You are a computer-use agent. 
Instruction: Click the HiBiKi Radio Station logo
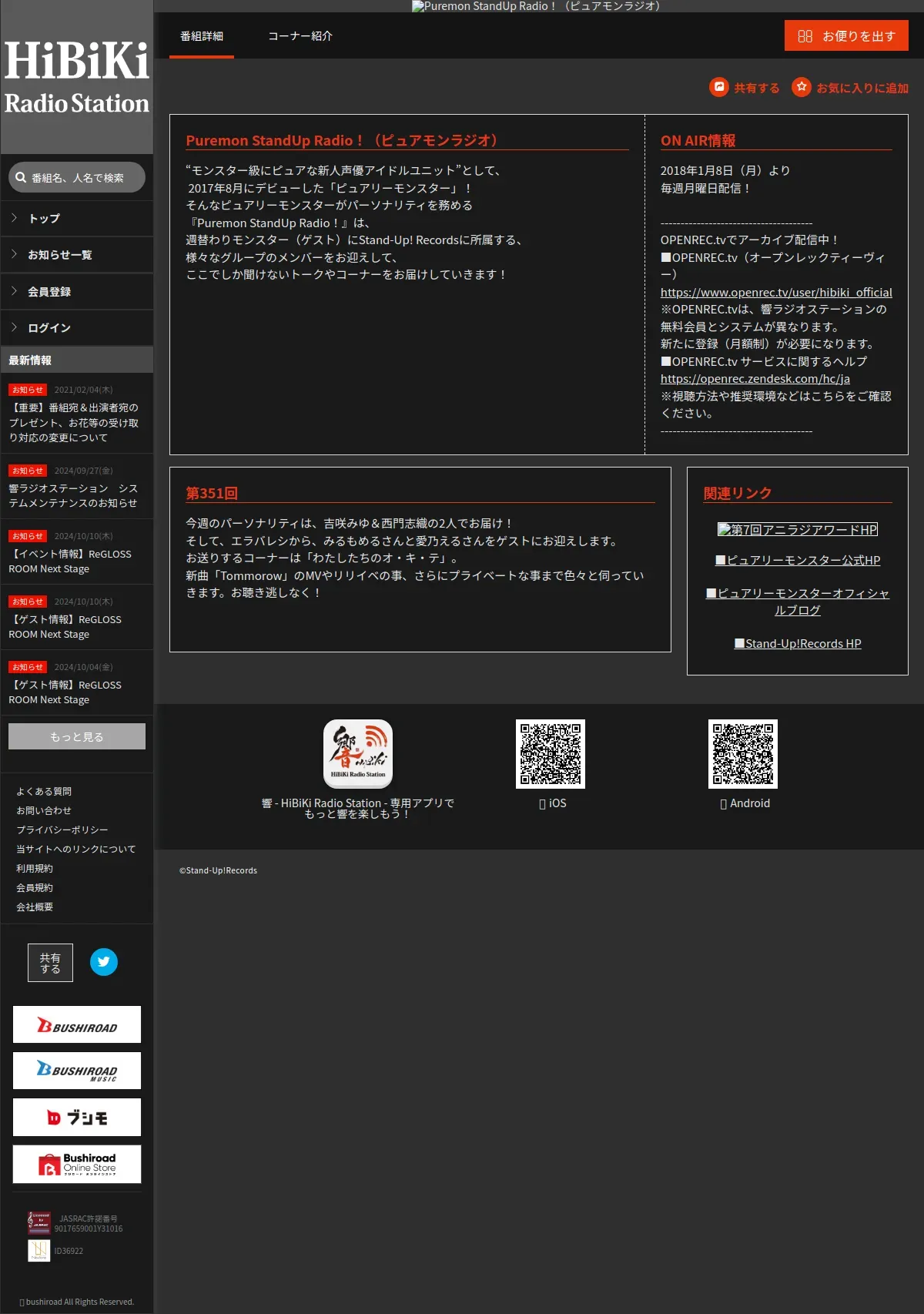point(77,77)
